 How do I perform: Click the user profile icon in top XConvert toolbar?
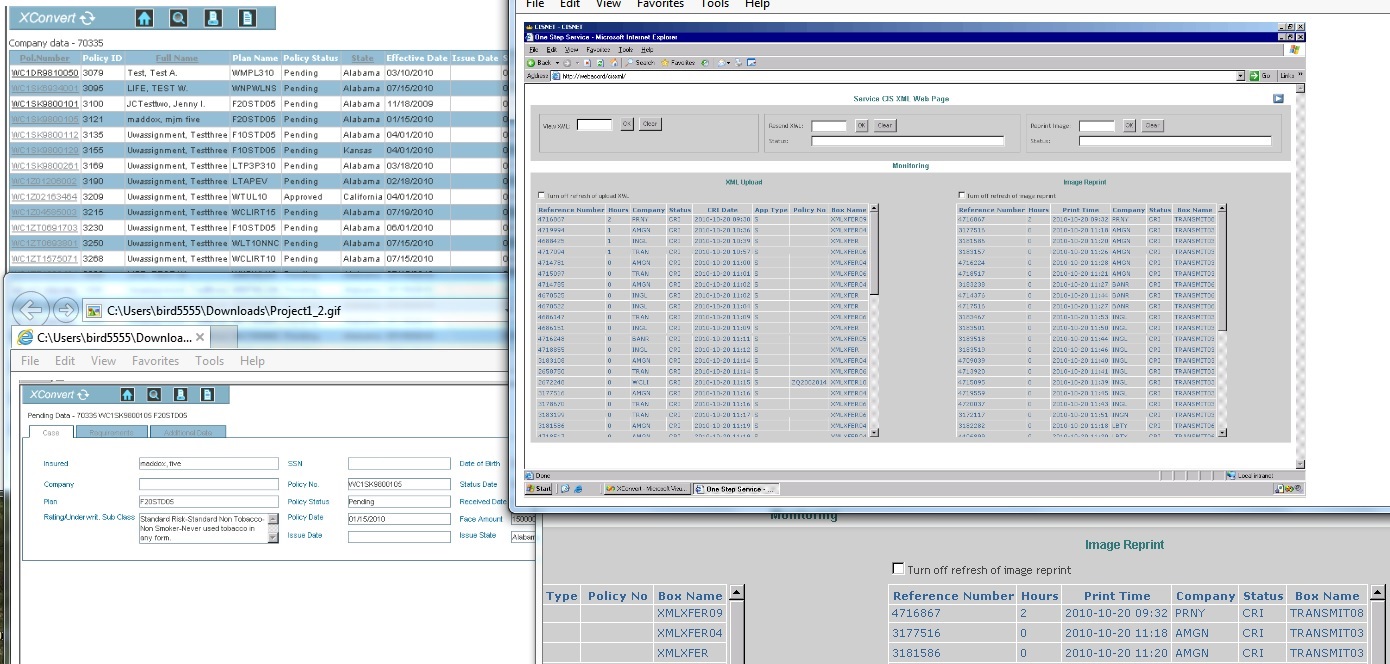coord(212,18)
